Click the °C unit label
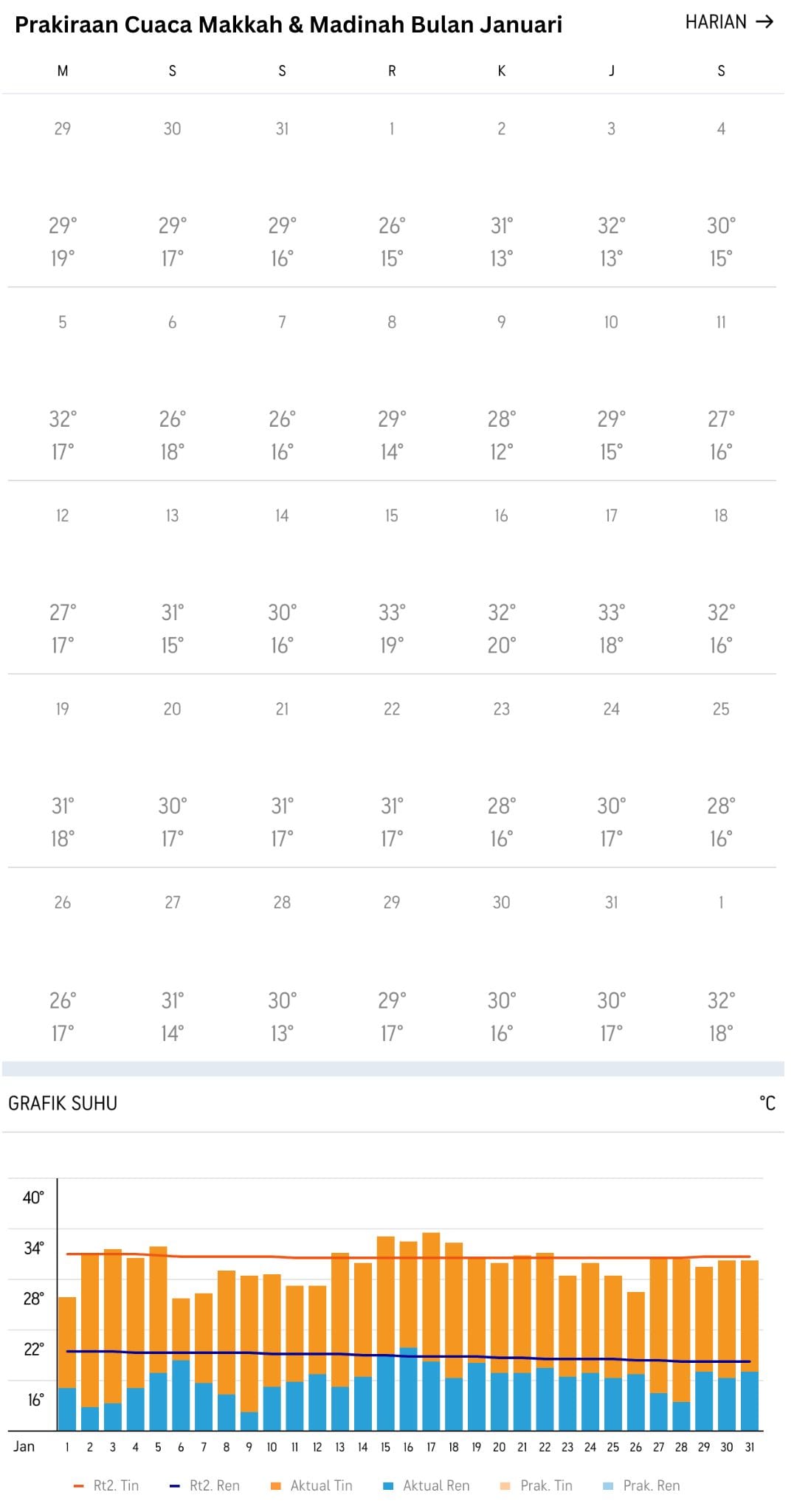This screenshot has height=1512, width=794. 767,1103
